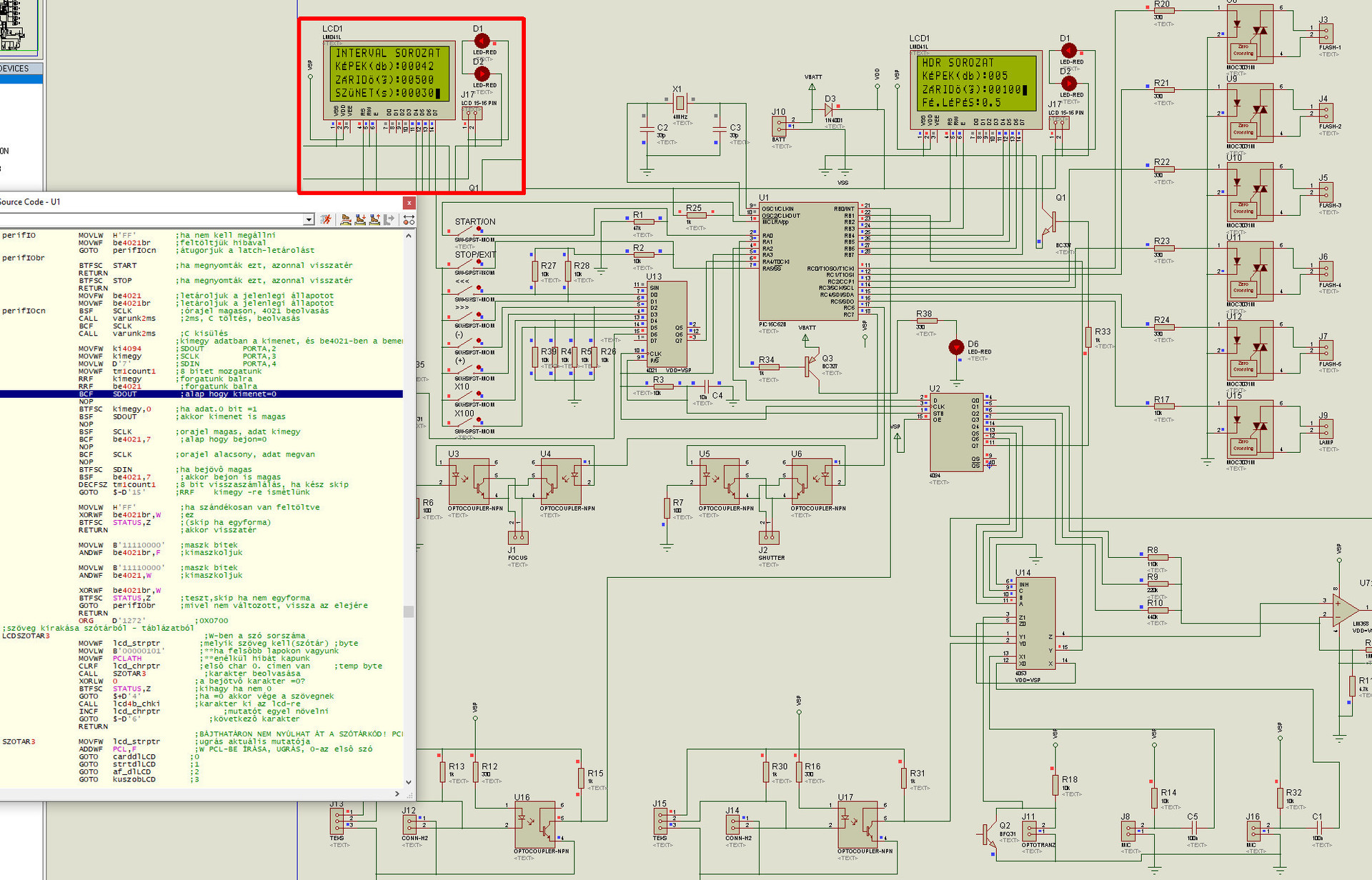Click source code scroll-down arrow
The image size is (1372, 880).
click(x=409, y=782)
